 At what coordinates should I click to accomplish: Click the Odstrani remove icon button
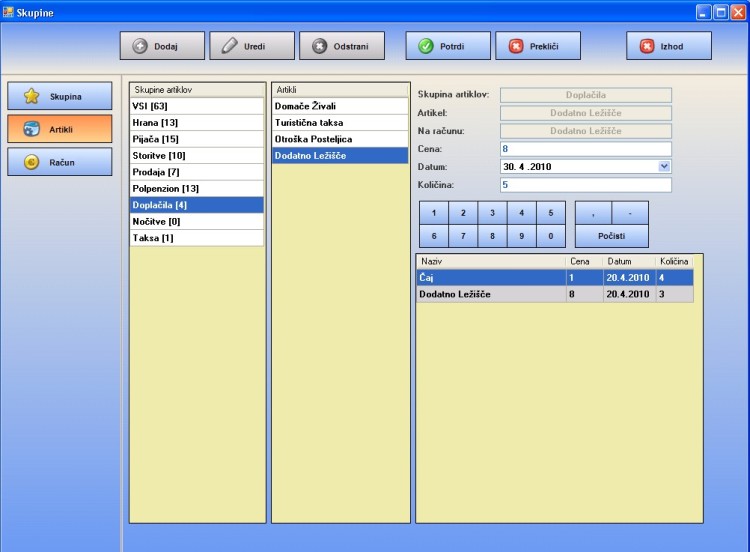341,46
